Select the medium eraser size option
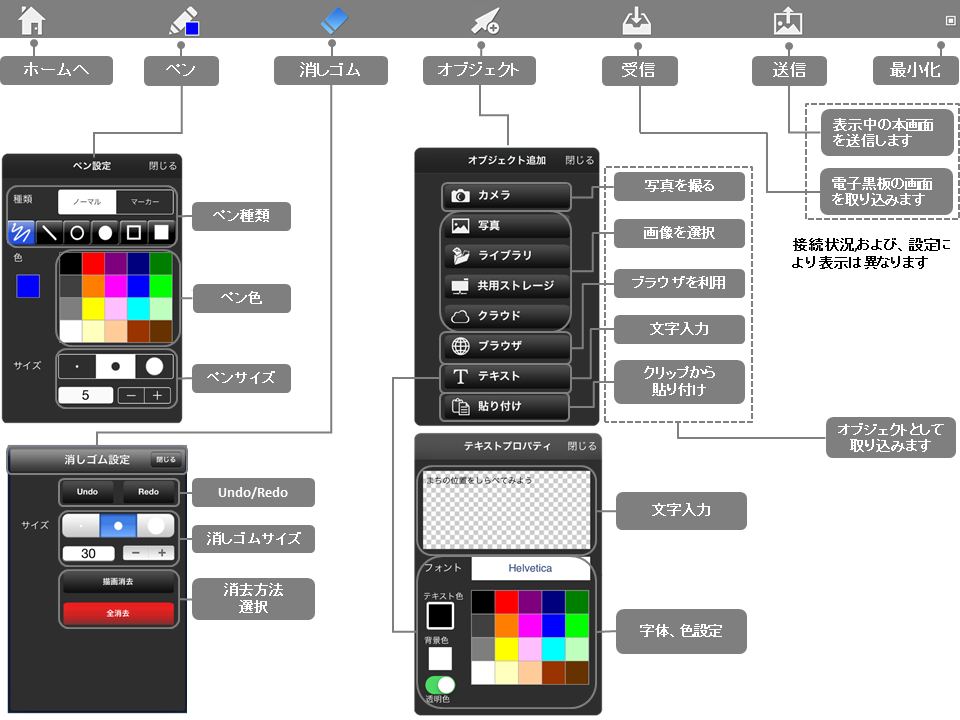The width and height of the screenshot is (960, 720). 118,525
